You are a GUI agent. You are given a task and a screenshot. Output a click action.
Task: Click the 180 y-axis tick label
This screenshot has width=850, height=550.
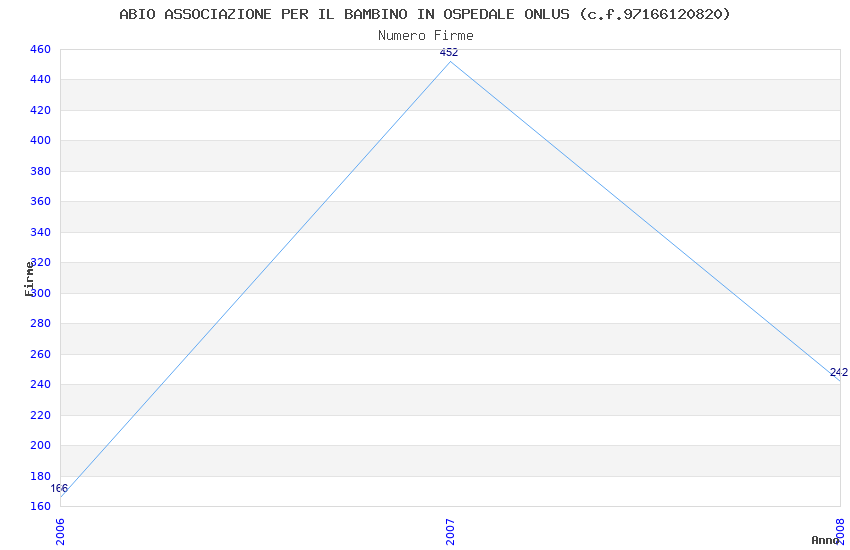click(x=40, y=476)
